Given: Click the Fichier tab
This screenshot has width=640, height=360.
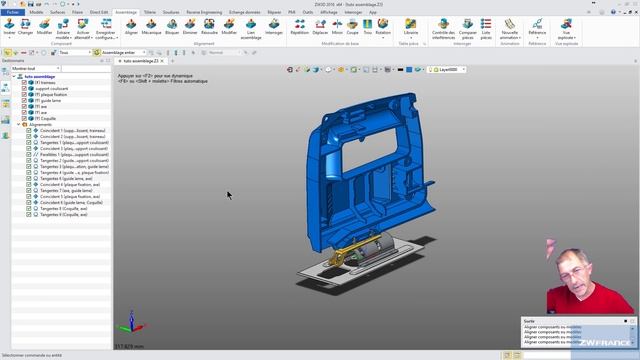Looking at the screenshot, I should pos(13,12).
